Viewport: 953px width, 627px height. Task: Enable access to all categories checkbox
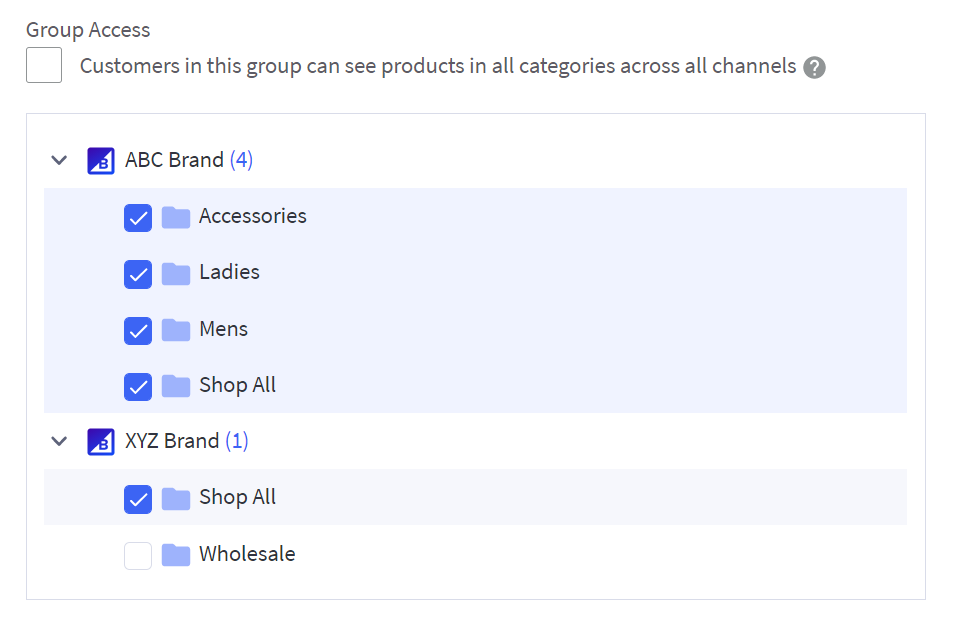tap(44, 66)
